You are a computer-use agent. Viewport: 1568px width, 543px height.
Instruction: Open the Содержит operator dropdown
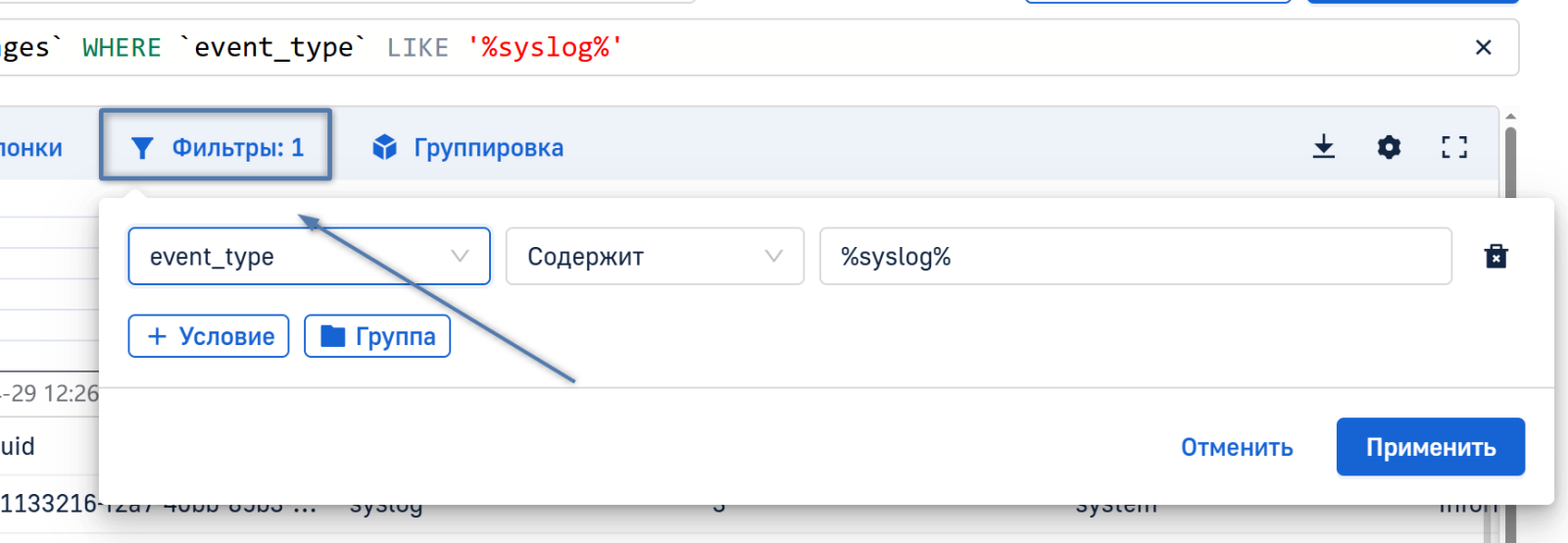[x=655, y=257]
